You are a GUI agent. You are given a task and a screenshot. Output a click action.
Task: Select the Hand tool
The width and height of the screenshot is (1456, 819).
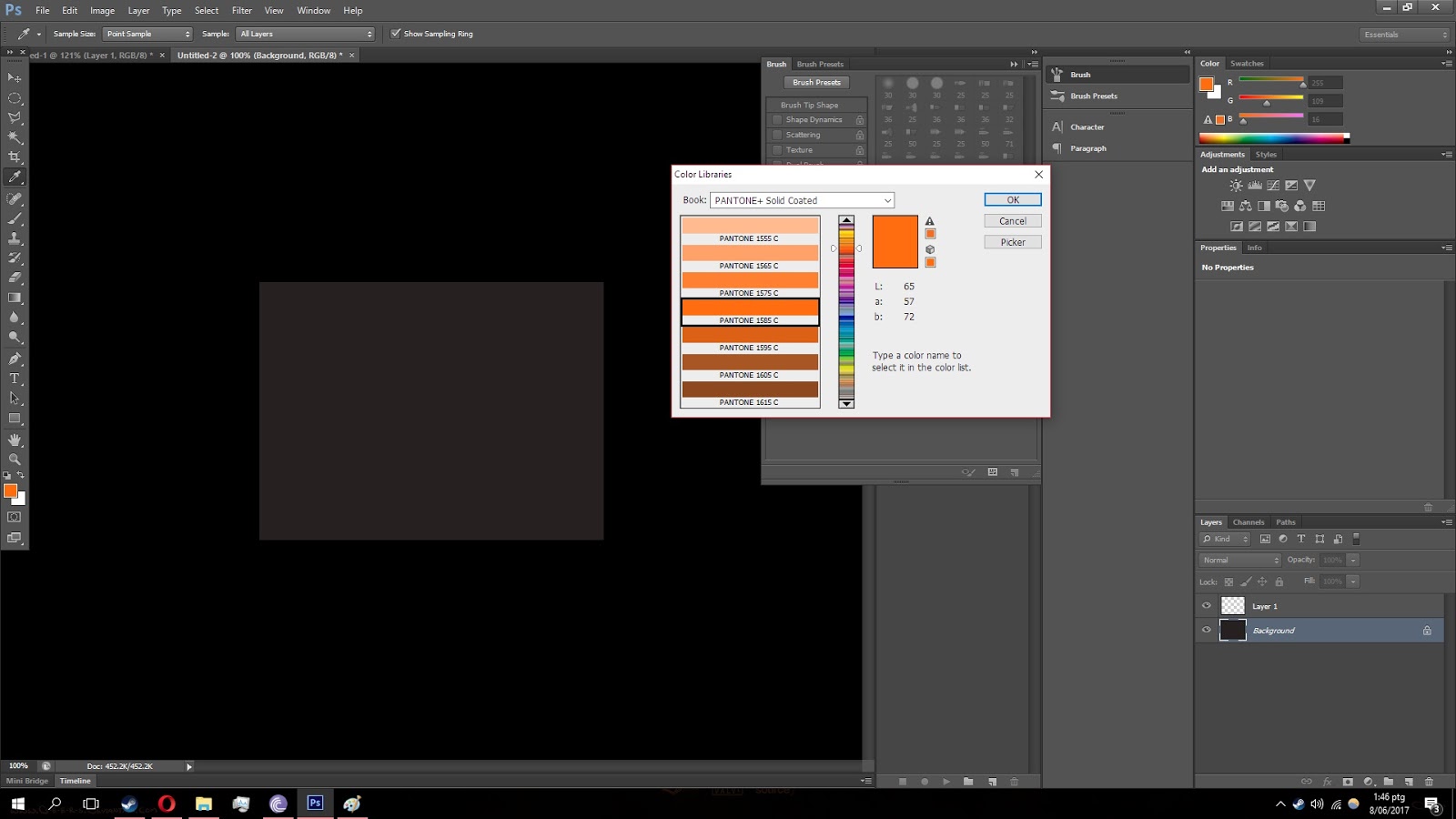pyautogui.click(x=15, y=440)
